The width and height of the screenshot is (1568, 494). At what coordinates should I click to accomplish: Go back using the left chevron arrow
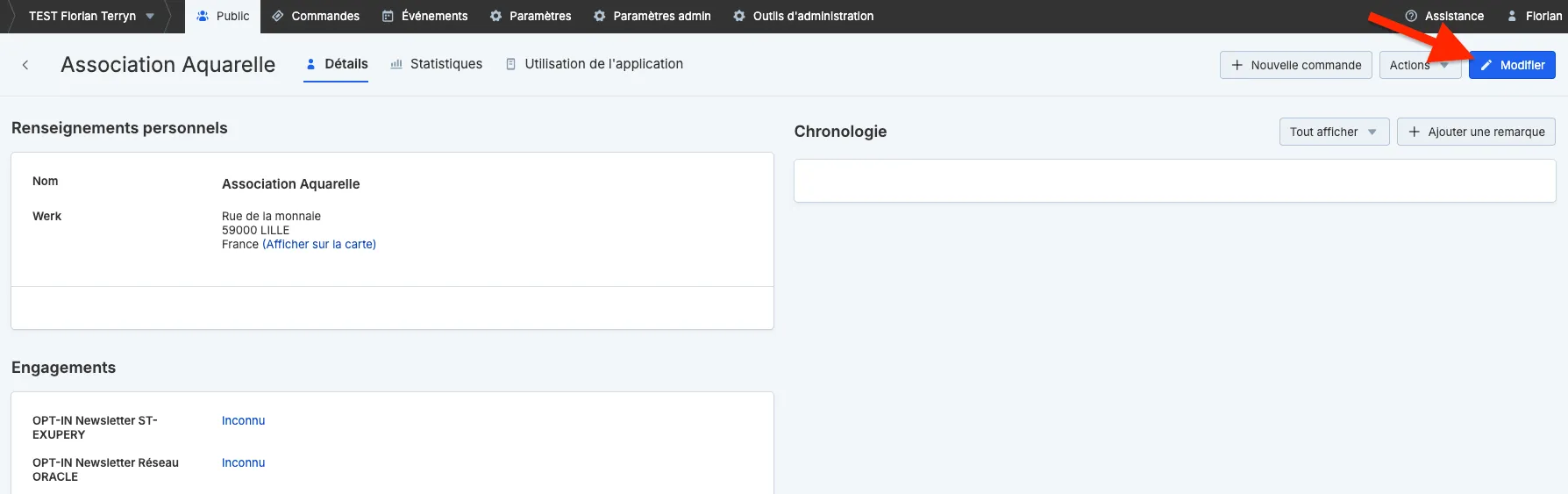pyautogui.click(x=25, y=65)
